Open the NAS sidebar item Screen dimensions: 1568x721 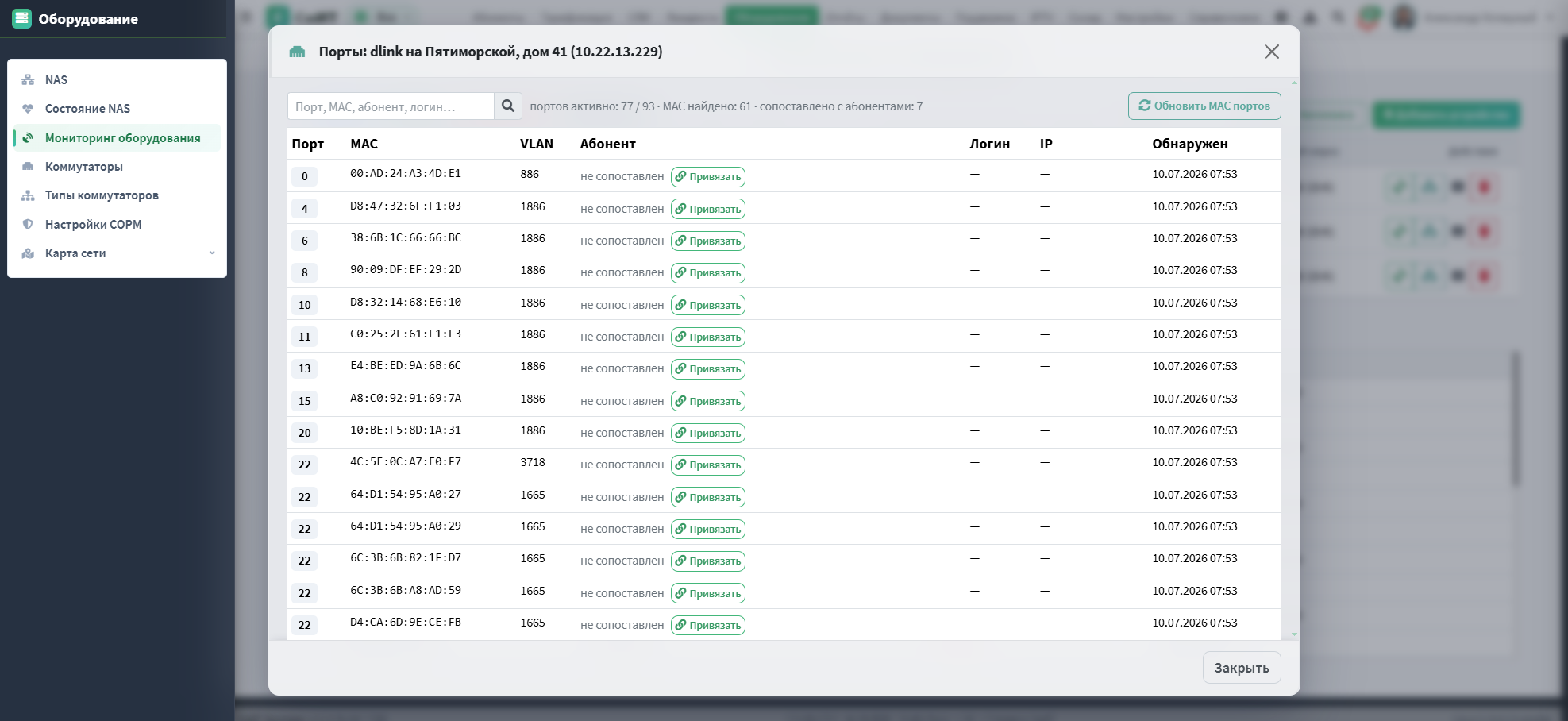[117, 80]
